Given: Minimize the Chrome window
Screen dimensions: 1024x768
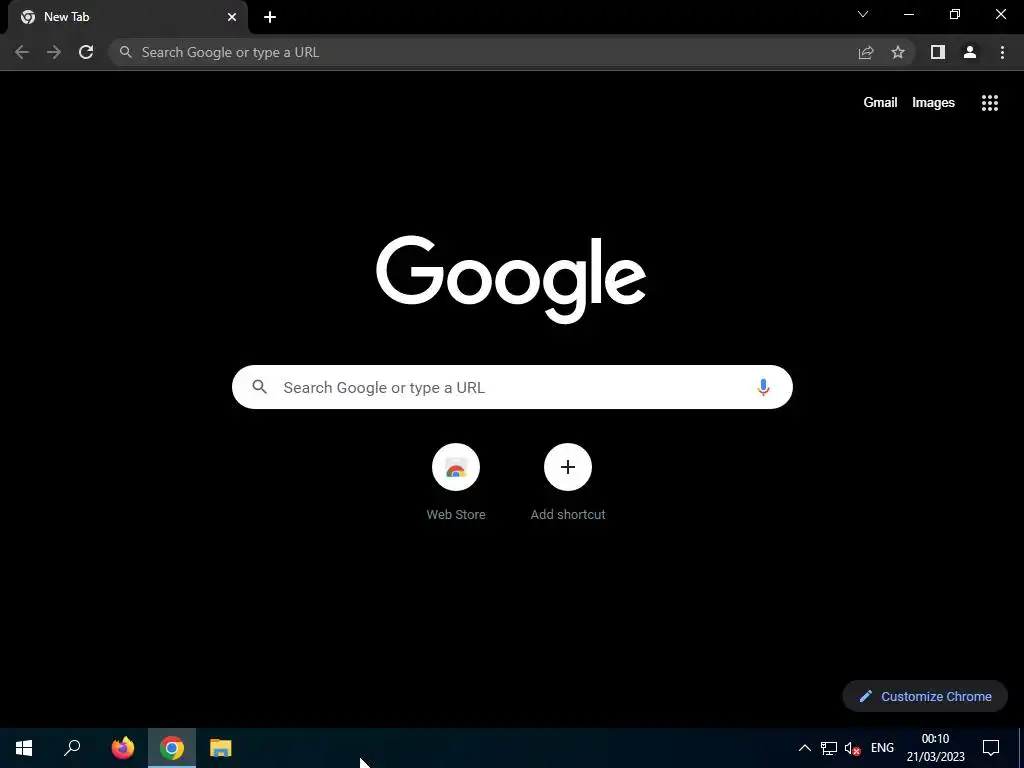Looking at the screenshot, I should [909, 14].
